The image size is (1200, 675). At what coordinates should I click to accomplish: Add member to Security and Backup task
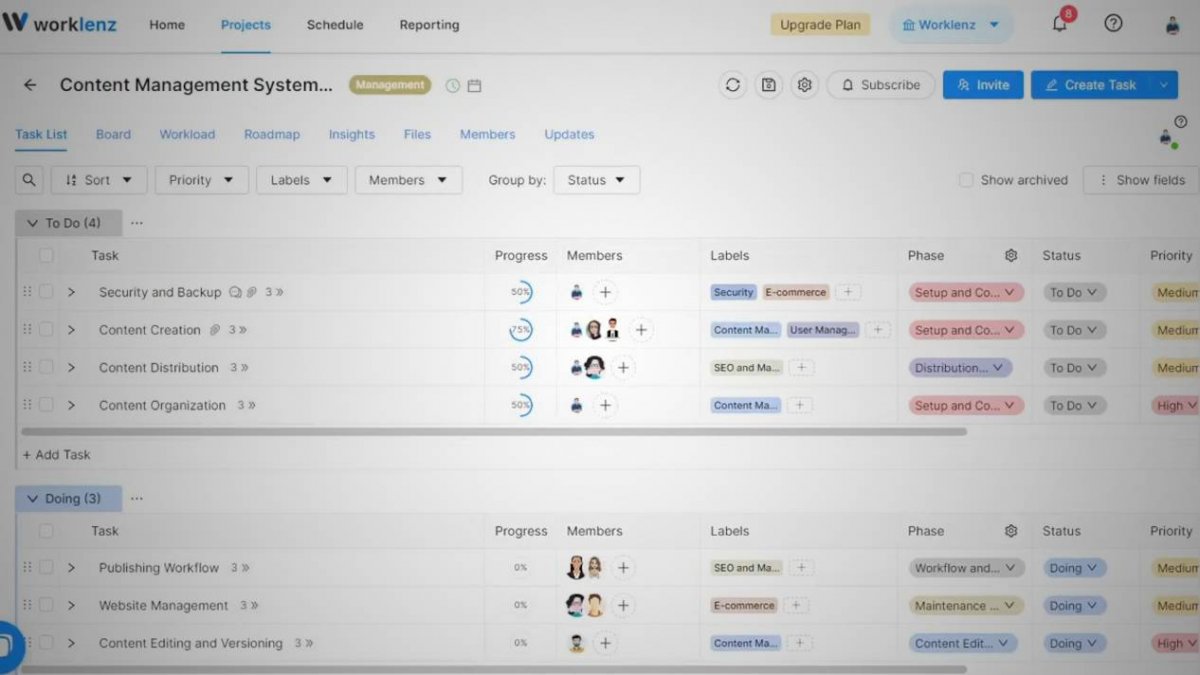605,293
